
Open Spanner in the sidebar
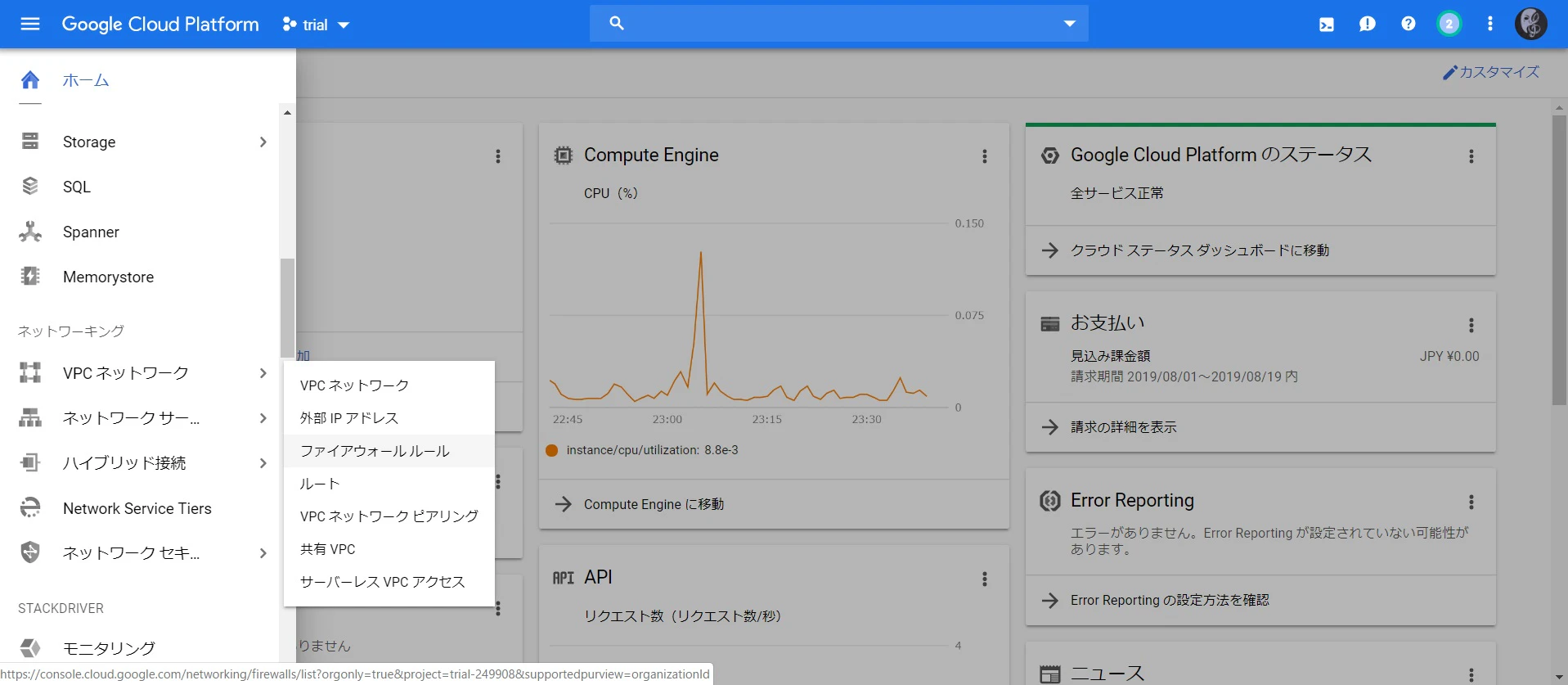click(x=91, y=232)
